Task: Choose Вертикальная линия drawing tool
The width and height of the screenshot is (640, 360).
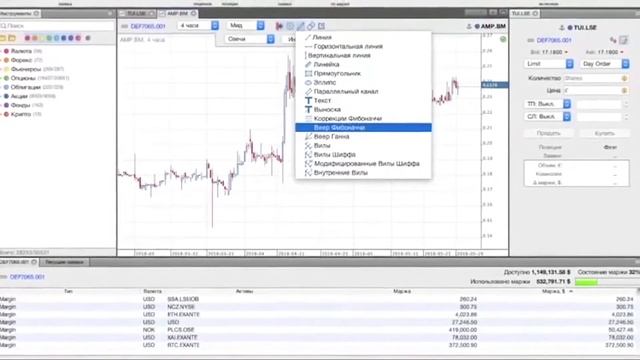Action: point(339,55)
